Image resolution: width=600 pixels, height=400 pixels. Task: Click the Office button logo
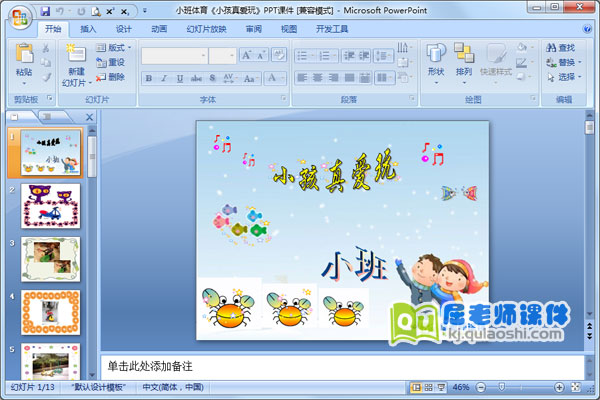point(19,17)
